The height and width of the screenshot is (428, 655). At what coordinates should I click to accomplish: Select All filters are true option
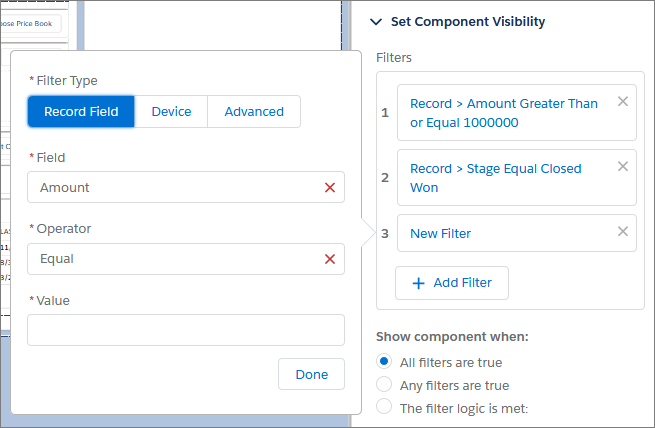tap(384, 362)
